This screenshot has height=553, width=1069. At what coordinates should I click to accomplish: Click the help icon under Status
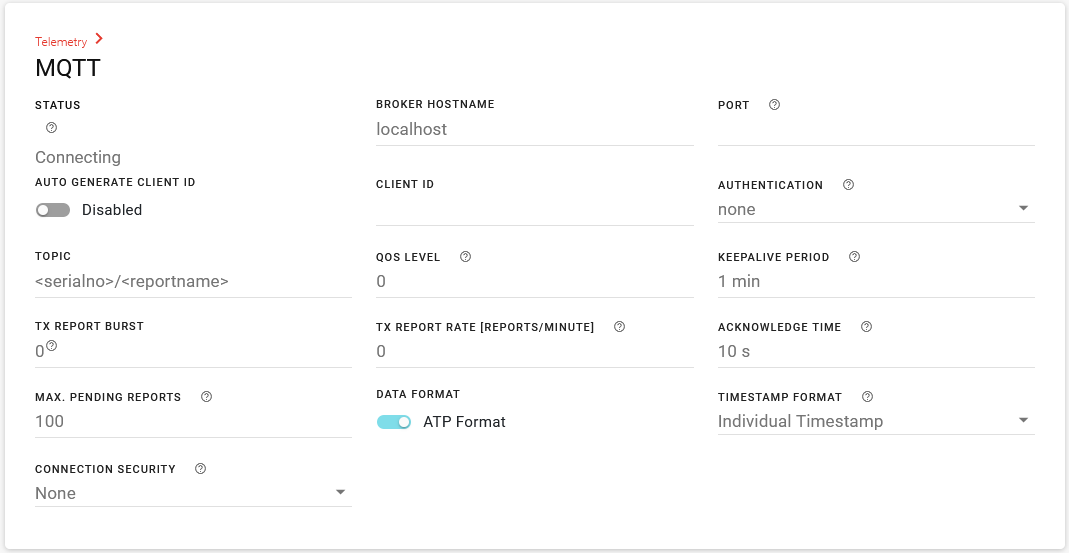pyautogui.click(x=52, y=128)
